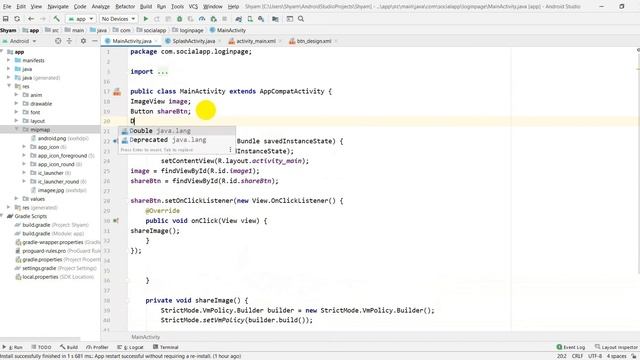This screenshot has height=360, width=640.
Task: Run the app with green play icon
Action: 146,19
